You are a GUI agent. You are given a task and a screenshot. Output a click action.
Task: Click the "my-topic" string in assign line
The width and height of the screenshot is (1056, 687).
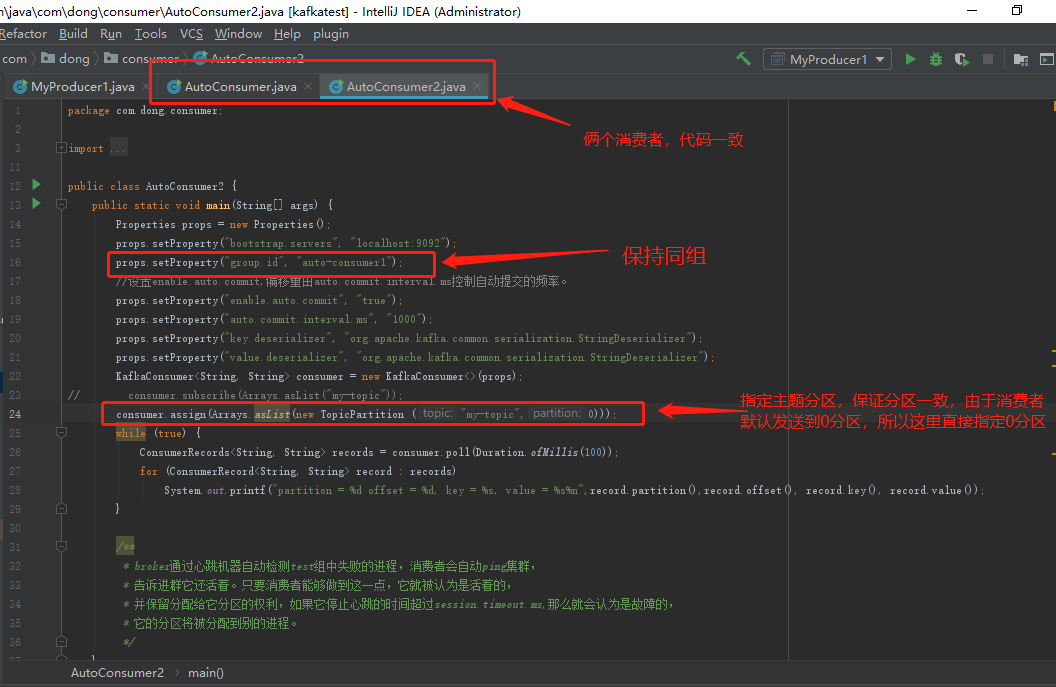490,414
